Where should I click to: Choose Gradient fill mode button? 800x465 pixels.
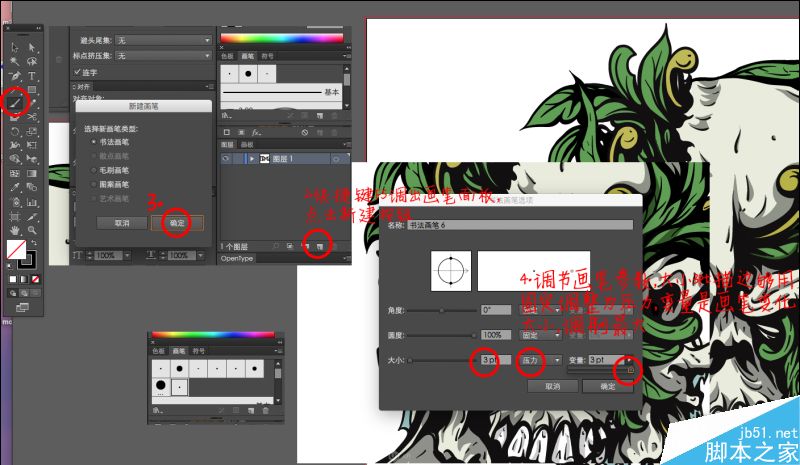point(24,279)
